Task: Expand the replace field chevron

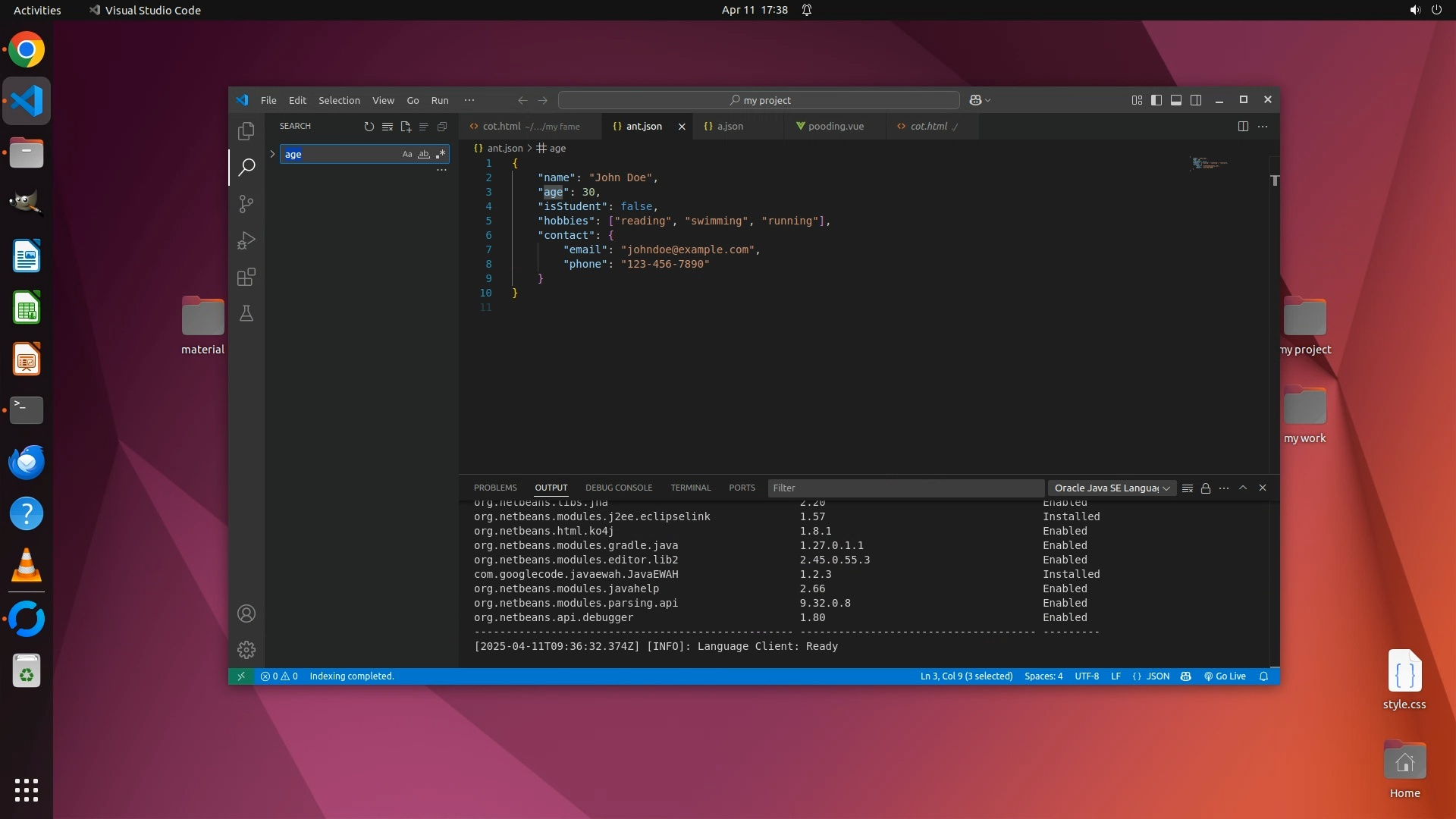Action: 272,154
